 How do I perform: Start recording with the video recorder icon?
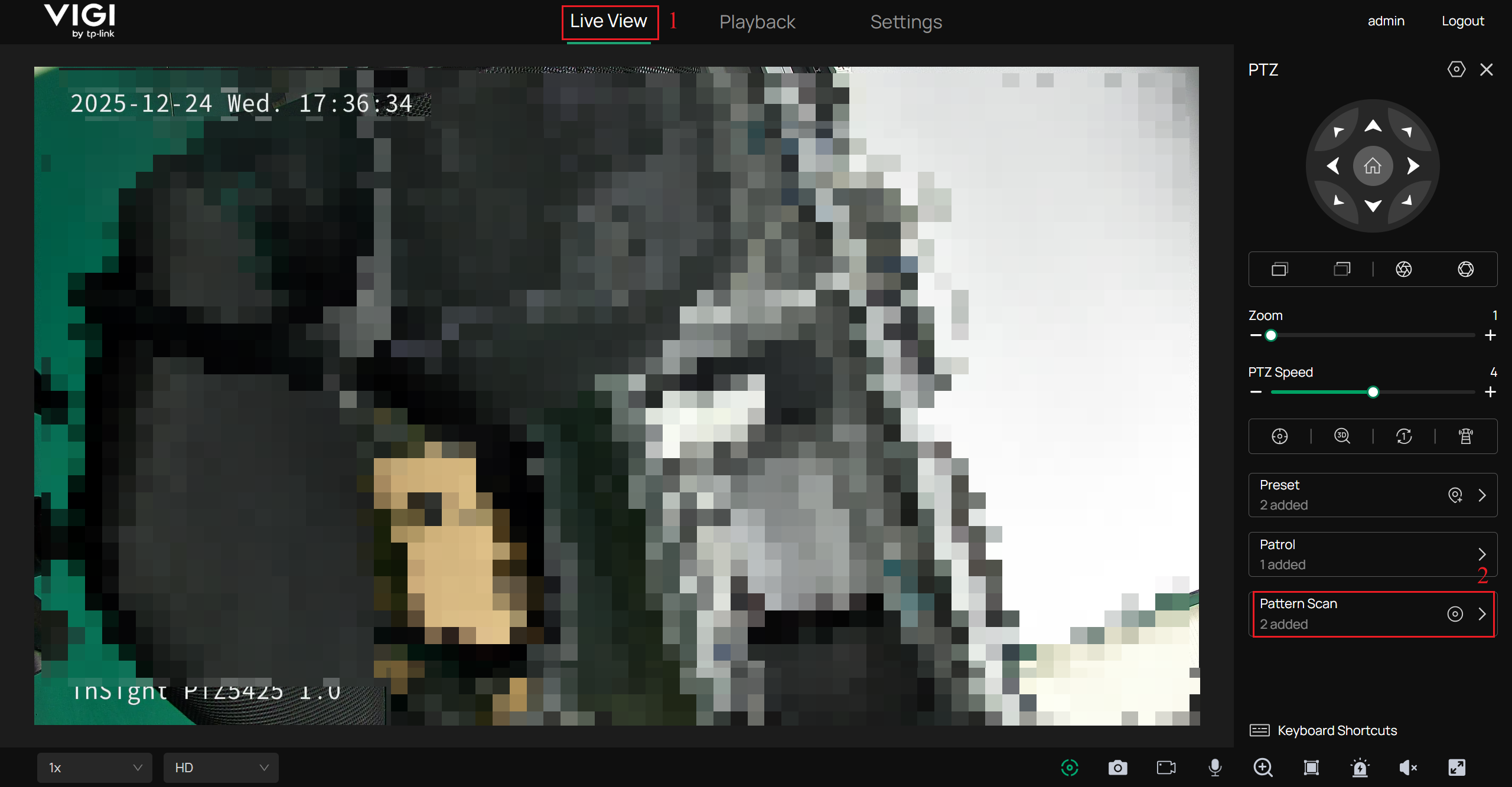1166,768
